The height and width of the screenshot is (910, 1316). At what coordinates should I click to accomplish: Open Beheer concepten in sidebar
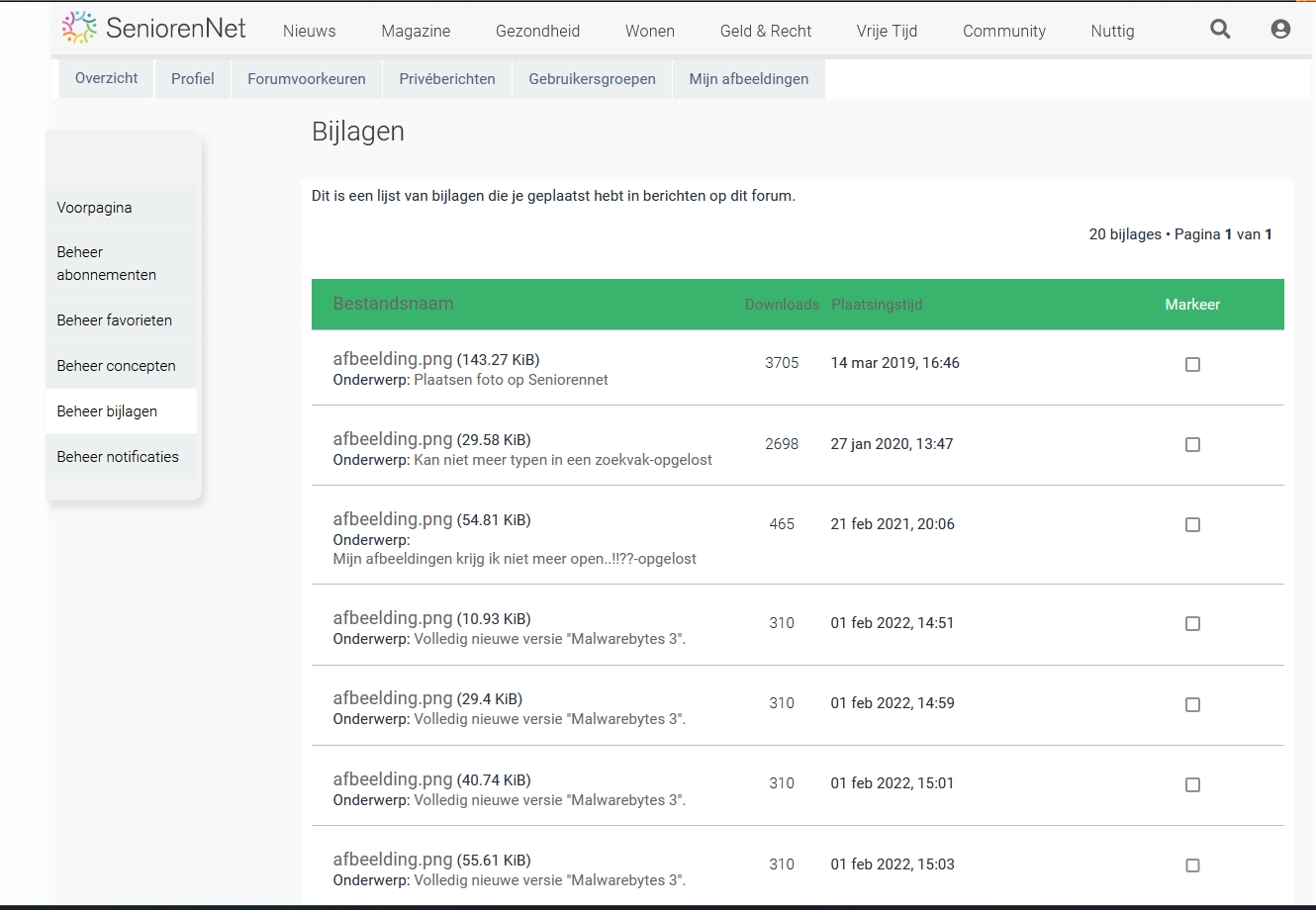(x=116, y=366)
